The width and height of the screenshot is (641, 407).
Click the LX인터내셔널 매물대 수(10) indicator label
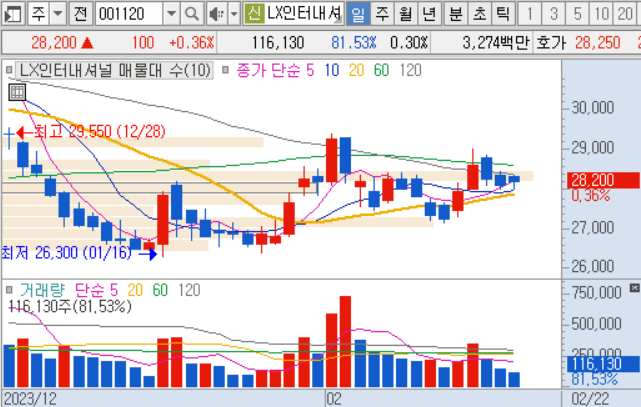pos(115,70)
